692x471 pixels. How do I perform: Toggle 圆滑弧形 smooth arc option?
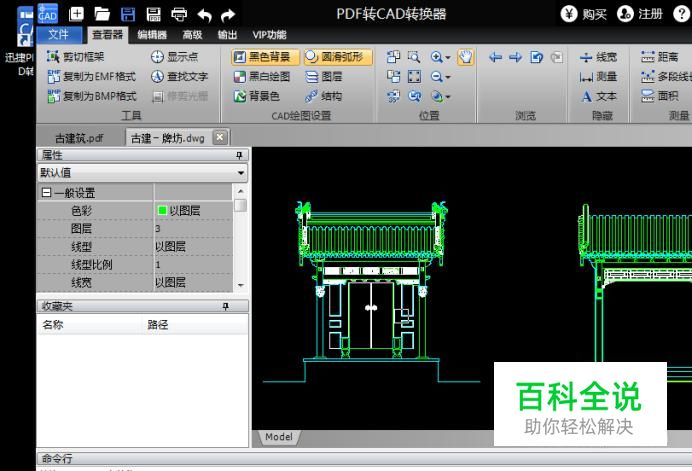click(x=339, y=57)
